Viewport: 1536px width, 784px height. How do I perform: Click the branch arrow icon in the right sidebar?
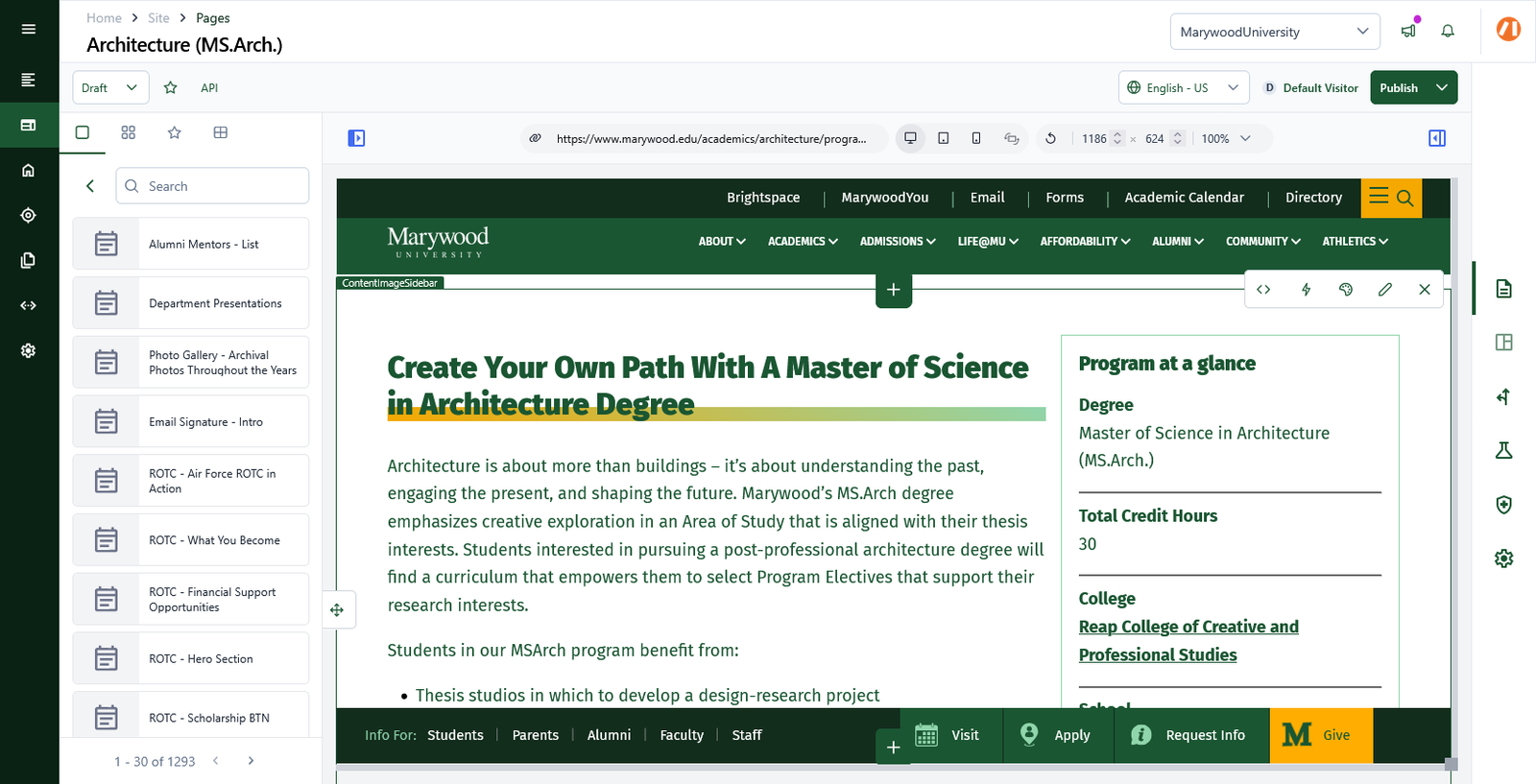pos(1504,396)
